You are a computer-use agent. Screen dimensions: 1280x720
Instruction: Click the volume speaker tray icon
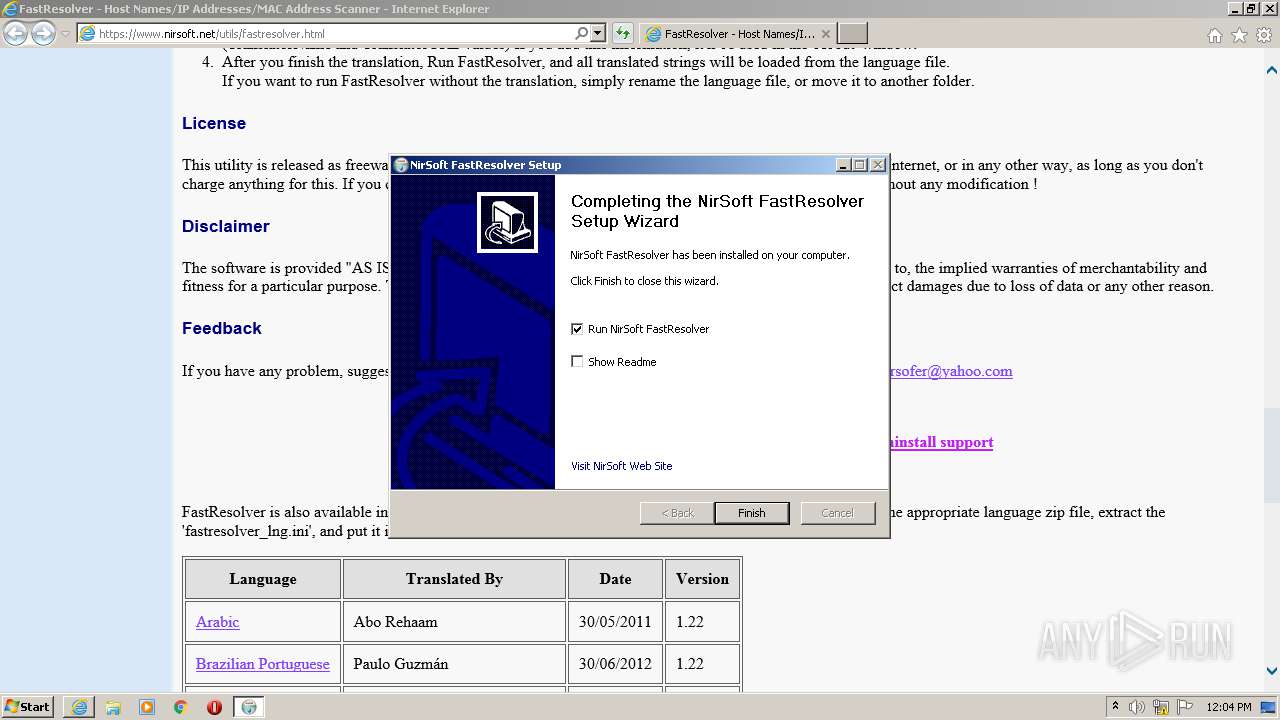(1137, 707)
